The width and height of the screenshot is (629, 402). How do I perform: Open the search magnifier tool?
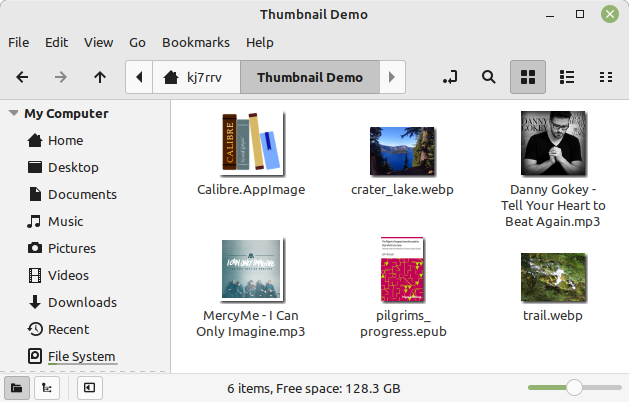[489, 77]
